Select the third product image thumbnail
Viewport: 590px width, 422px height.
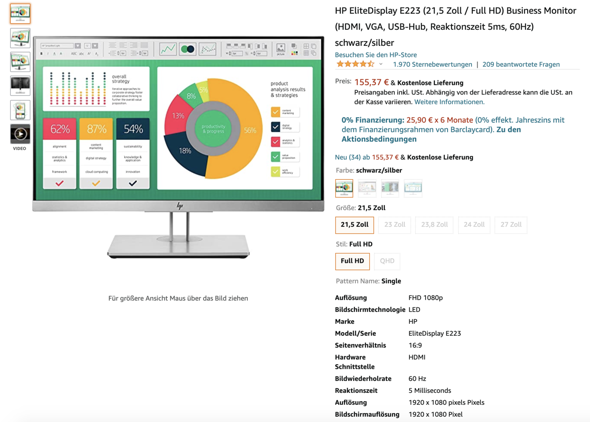(20, 62)
